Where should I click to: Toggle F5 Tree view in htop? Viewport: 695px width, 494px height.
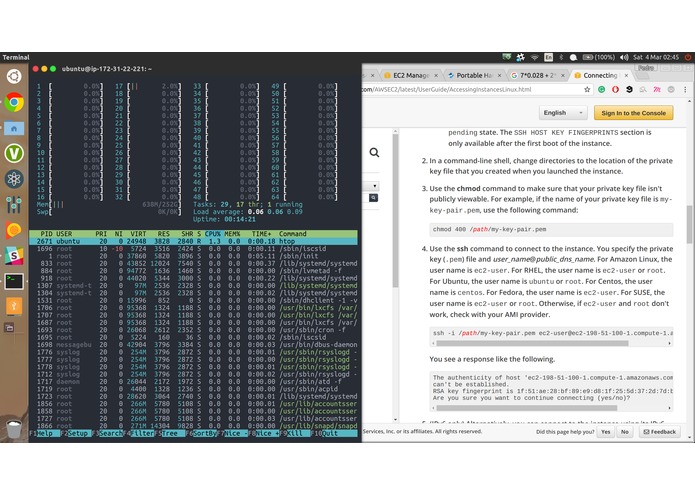(x=170, y=433)
